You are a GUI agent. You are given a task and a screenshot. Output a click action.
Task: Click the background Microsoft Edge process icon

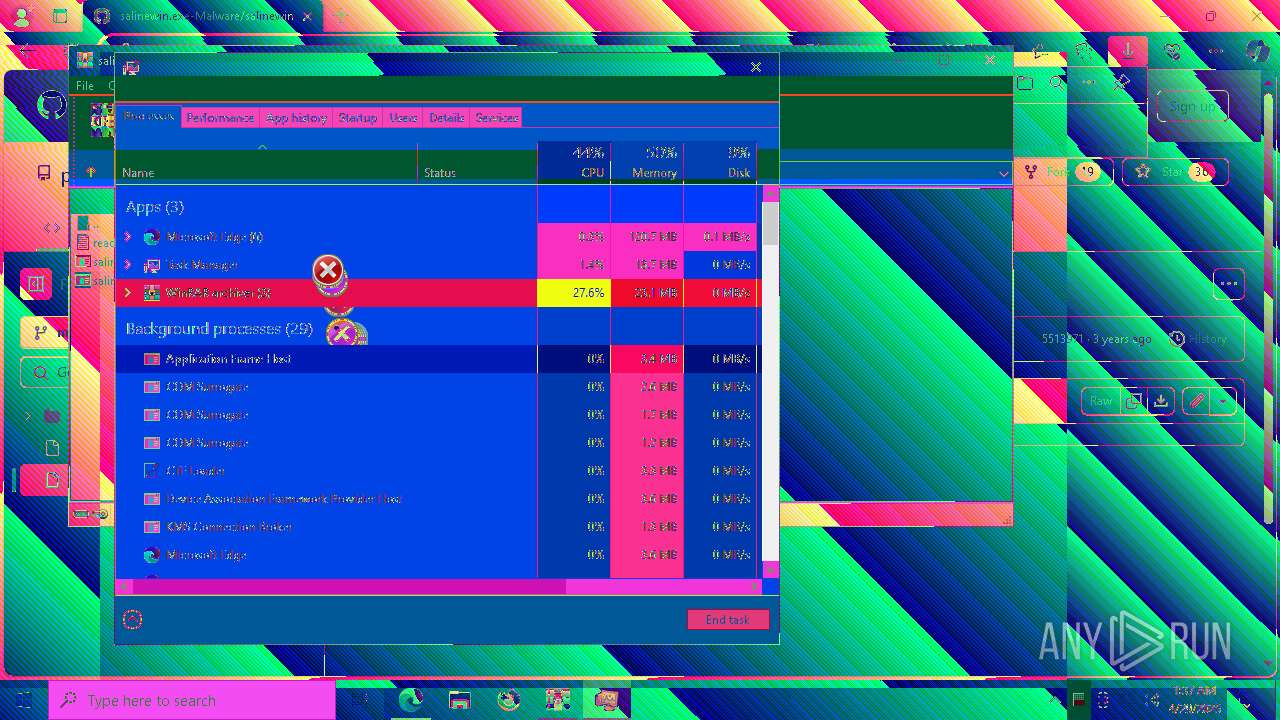click(x=151, y=555)
